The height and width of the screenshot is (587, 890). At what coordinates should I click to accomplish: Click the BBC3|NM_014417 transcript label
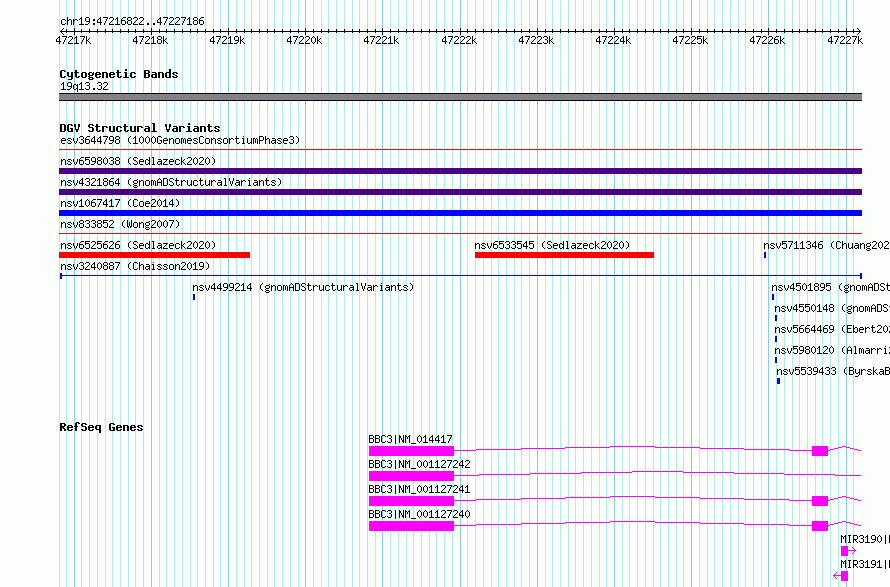tap(410, 439)
